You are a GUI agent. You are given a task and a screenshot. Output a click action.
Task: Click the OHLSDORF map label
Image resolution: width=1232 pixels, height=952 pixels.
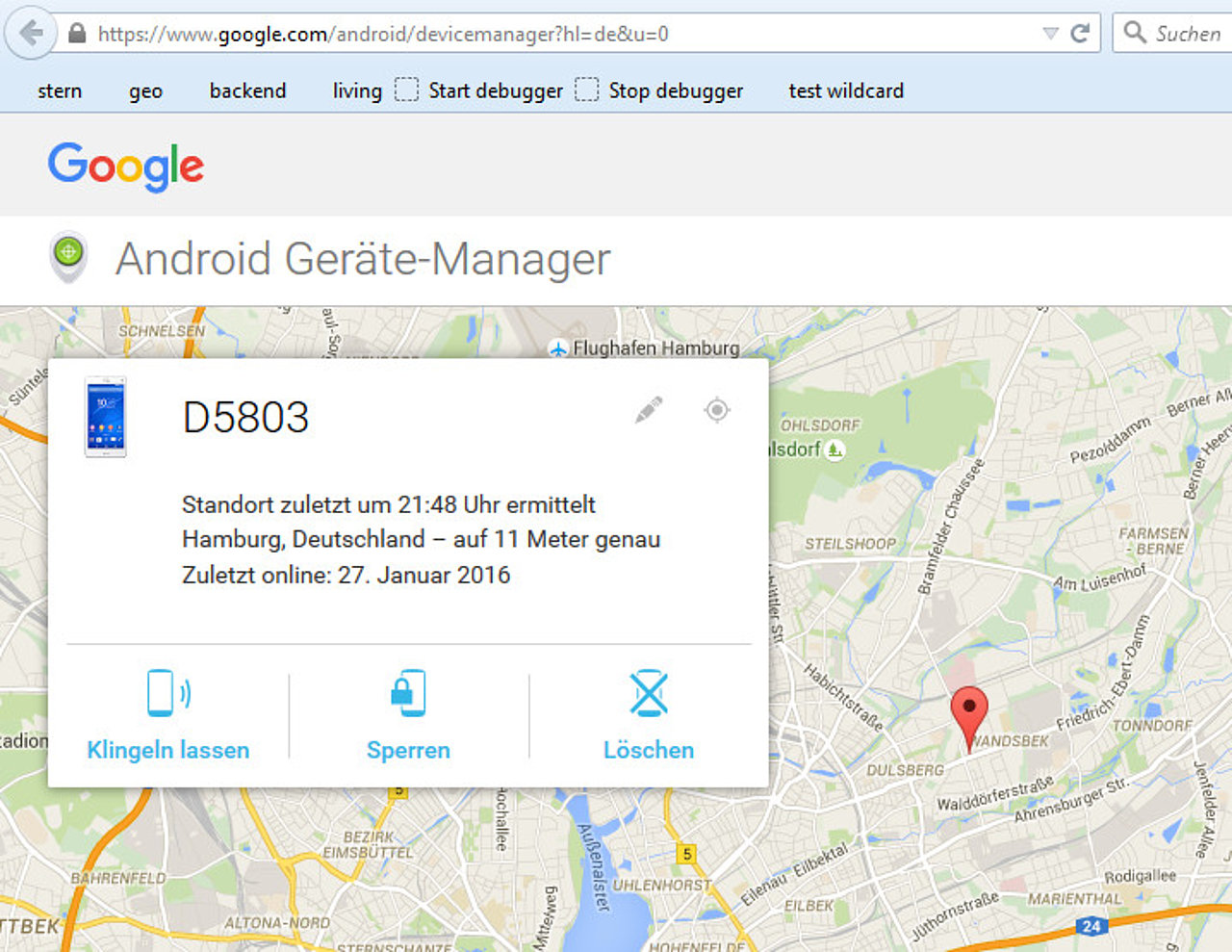(820, 425)
